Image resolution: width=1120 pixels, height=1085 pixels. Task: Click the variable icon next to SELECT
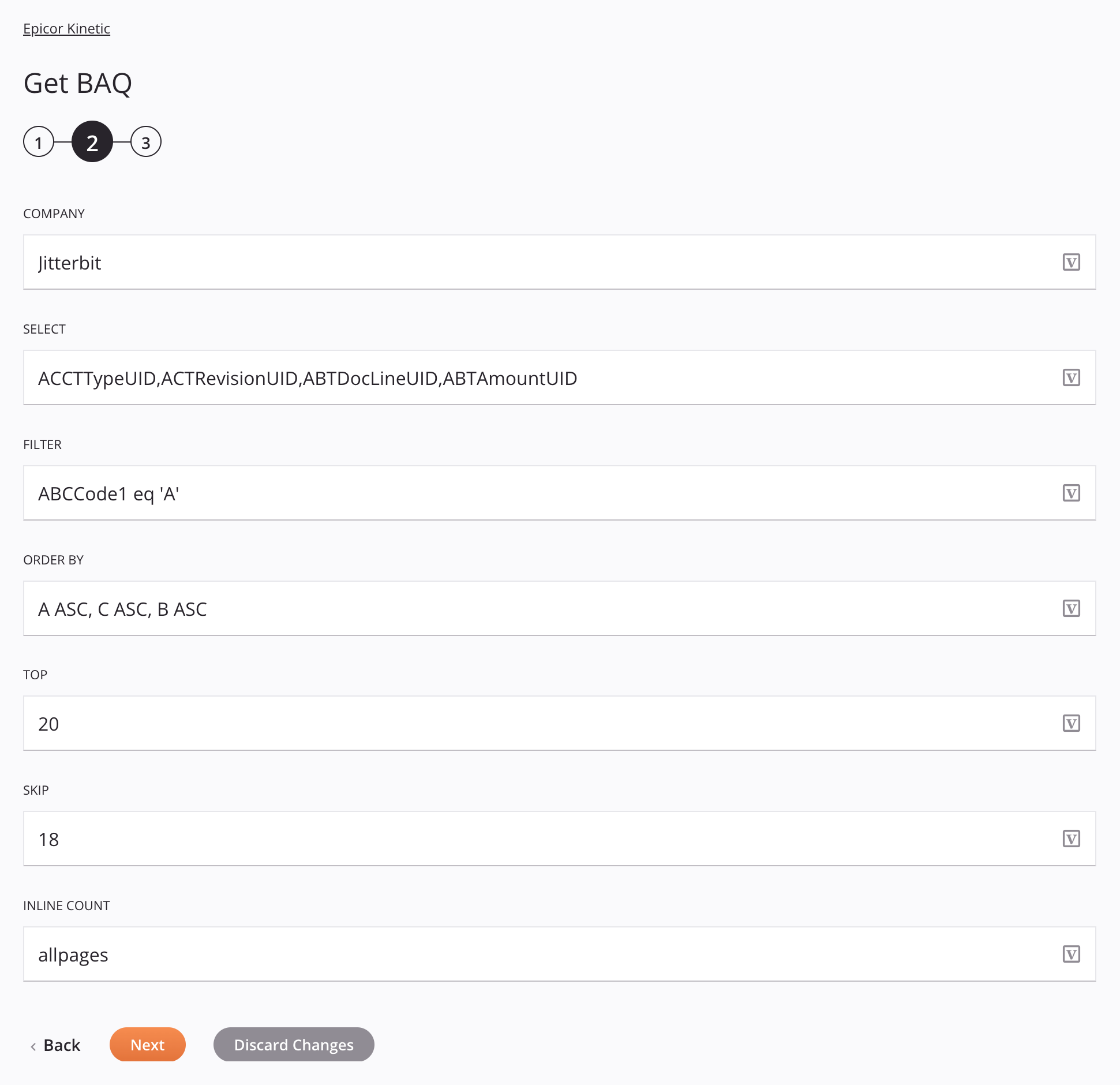(x=1072, y=377)
